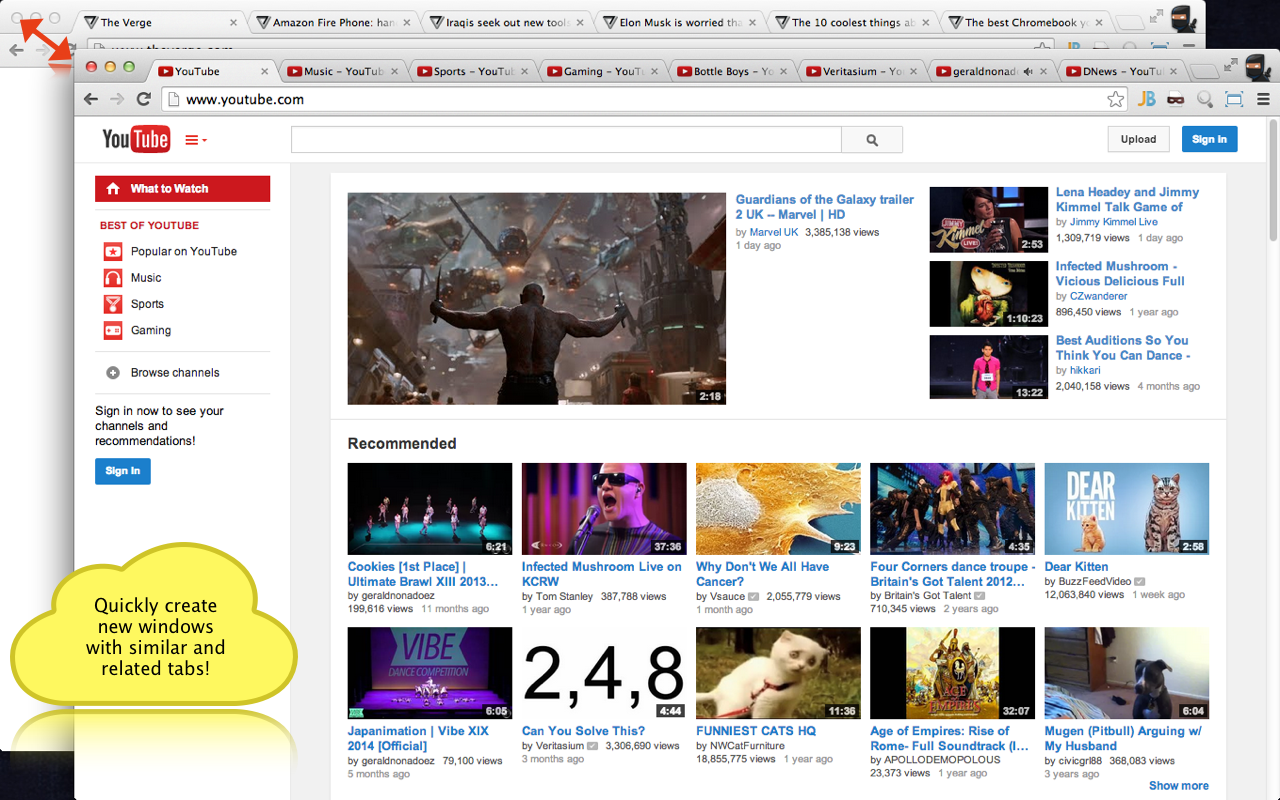Go back in the YouTube window
This screenshot has height=800, width=1280.
(91, 99)
